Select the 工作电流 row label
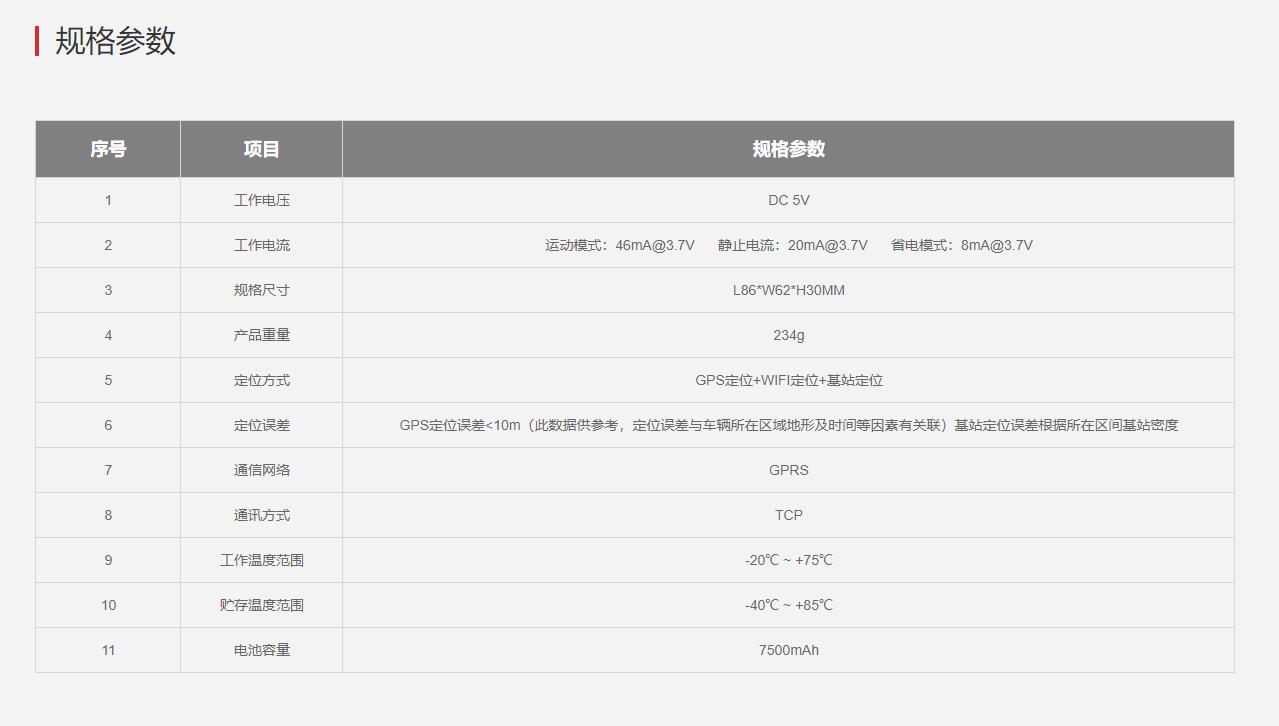Image resolution: width=1279 pixels, height=726 pixels. (x=261, y=245)
